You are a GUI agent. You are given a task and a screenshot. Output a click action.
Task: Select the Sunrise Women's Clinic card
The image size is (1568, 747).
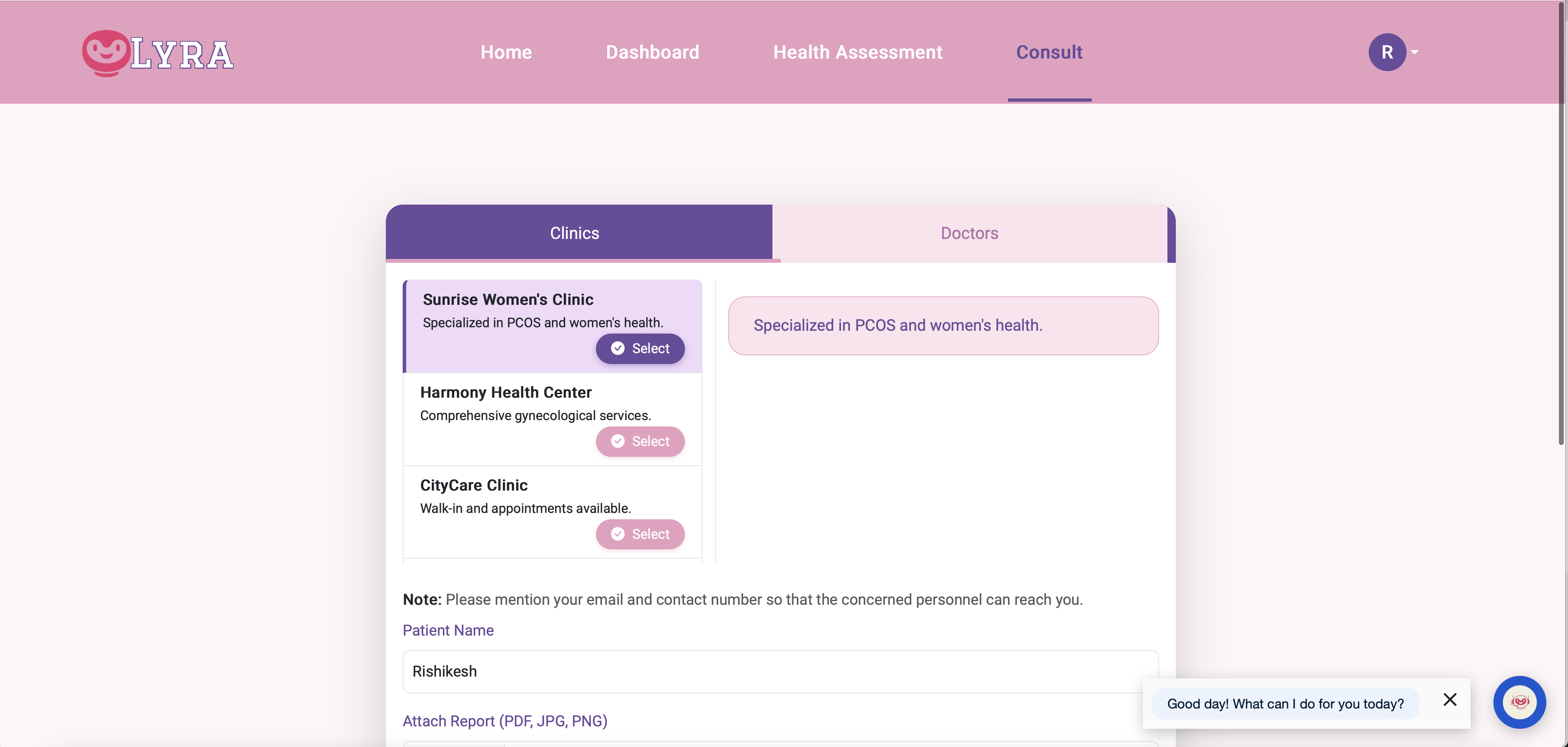508,300
